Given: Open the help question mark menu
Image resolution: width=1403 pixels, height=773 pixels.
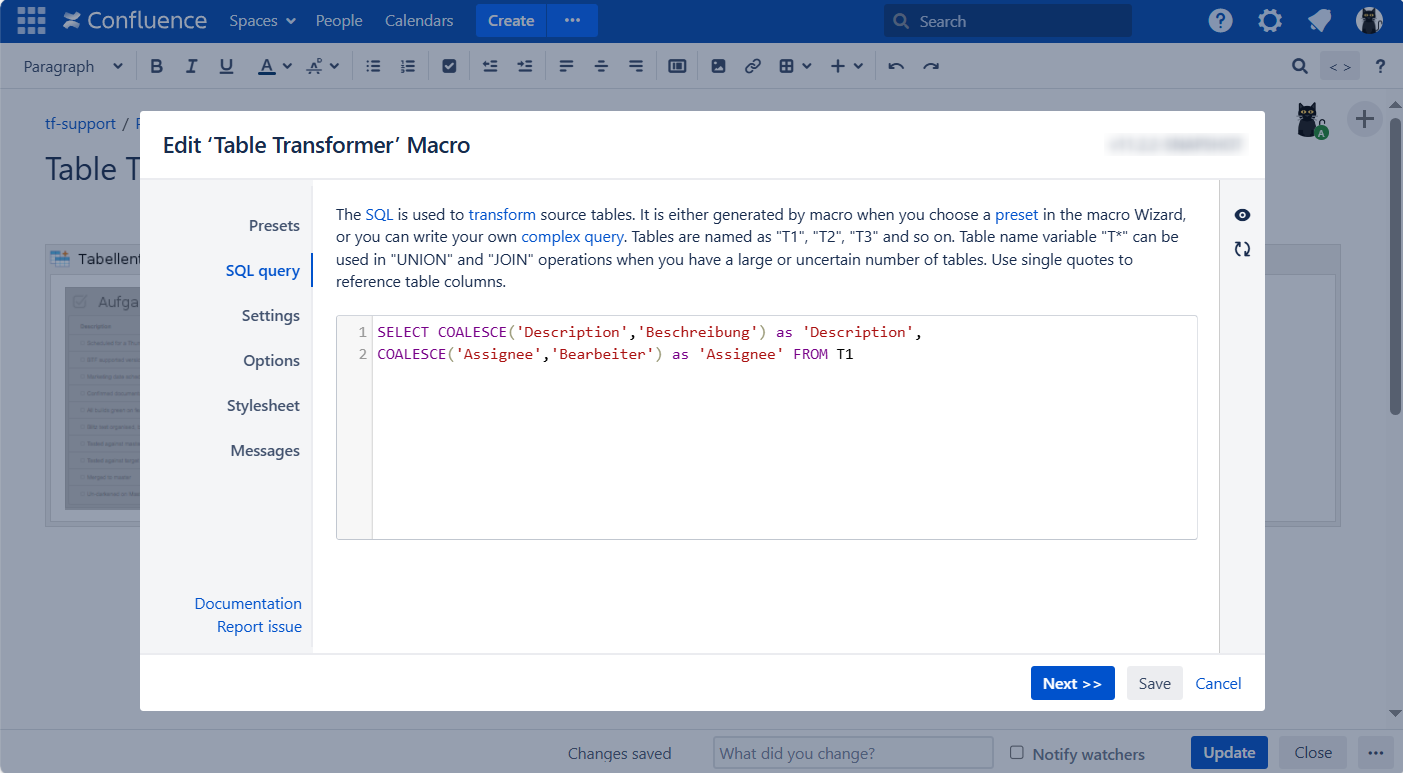Looking at the screenshot, I should click(1220, 21).
